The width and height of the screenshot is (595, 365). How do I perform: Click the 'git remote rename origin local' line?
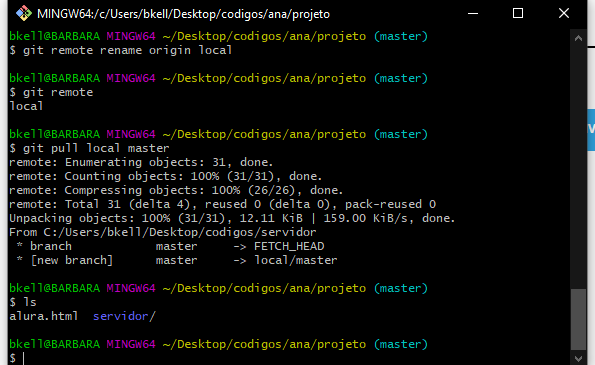click(x=120, y=50)
